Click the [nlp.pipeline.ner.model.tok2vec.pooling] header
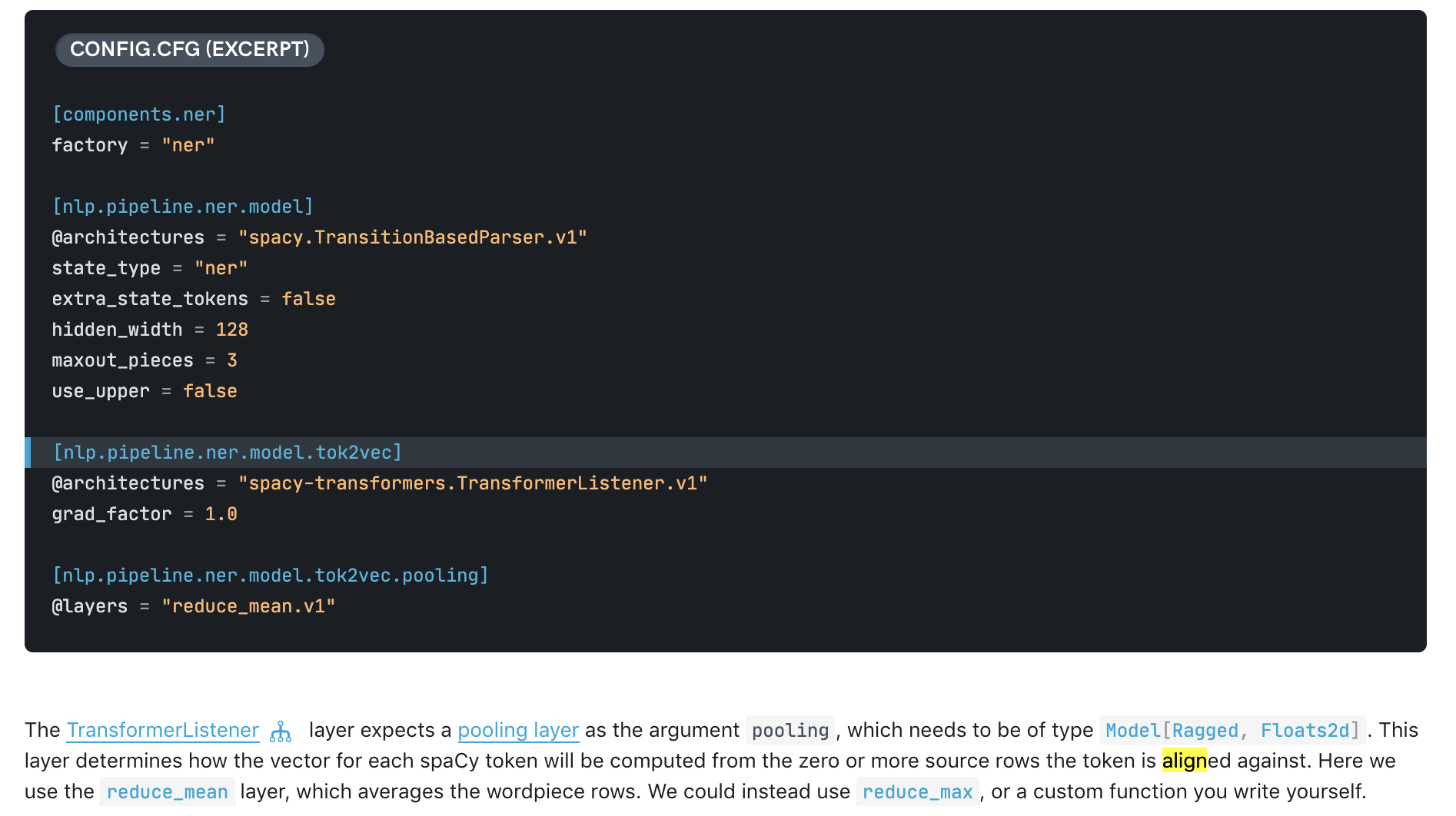The image size is (1456, 816). pos(271,576)
